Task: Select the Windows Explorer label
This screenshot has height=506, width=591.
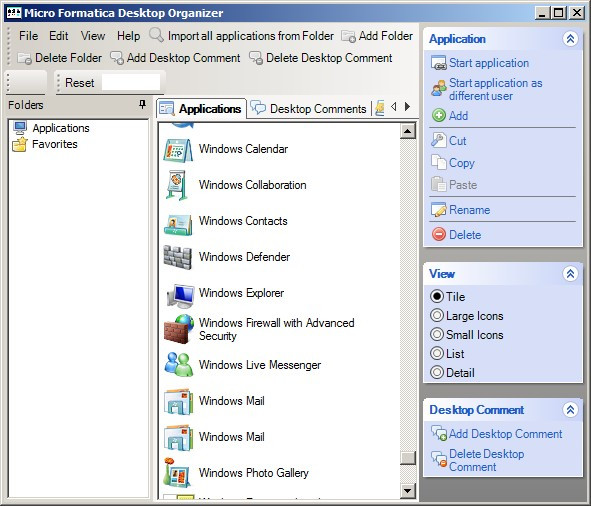Action: pyautogui.click(x=241, y=293)
